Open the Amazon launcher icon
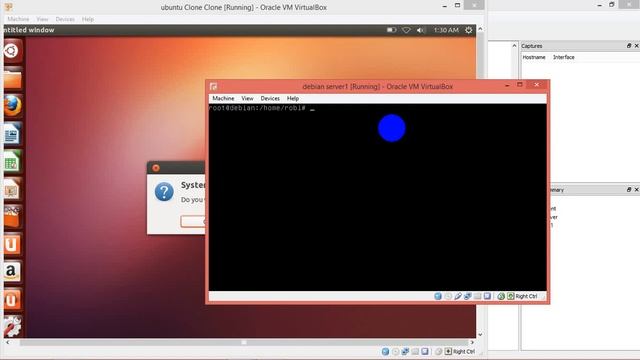Viewport: 640px width, 360px height. pyautogui.click(x=12, y=271)
